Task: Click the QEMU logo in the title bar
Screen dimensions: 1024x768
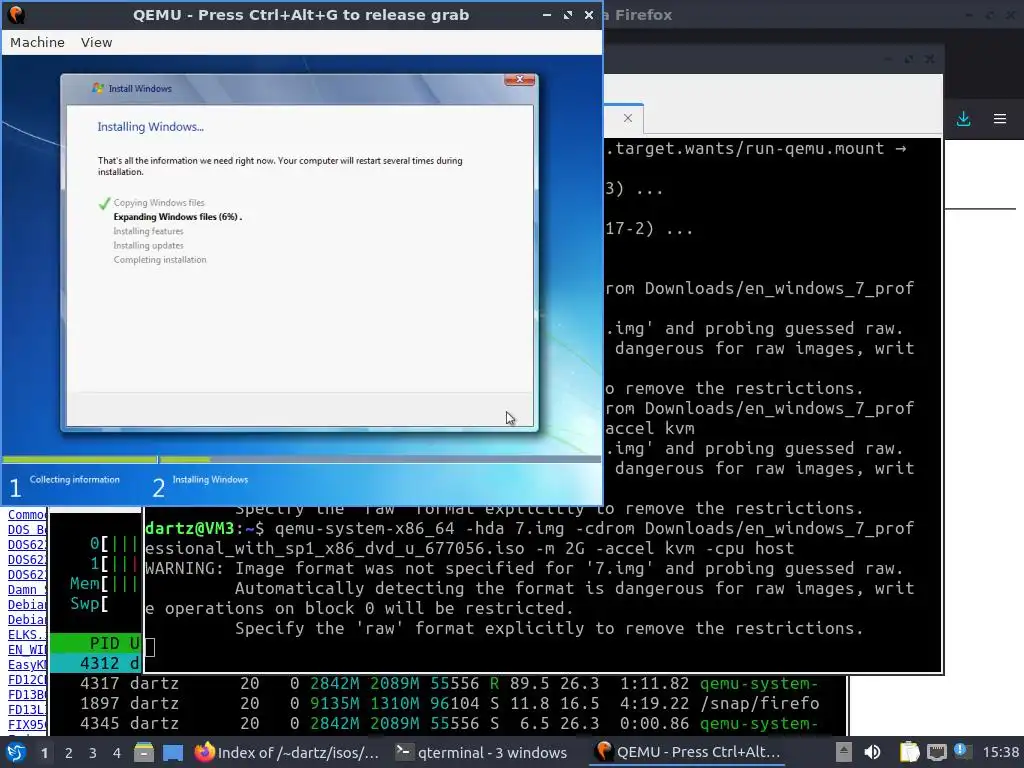Action: [x=16, y=14]
